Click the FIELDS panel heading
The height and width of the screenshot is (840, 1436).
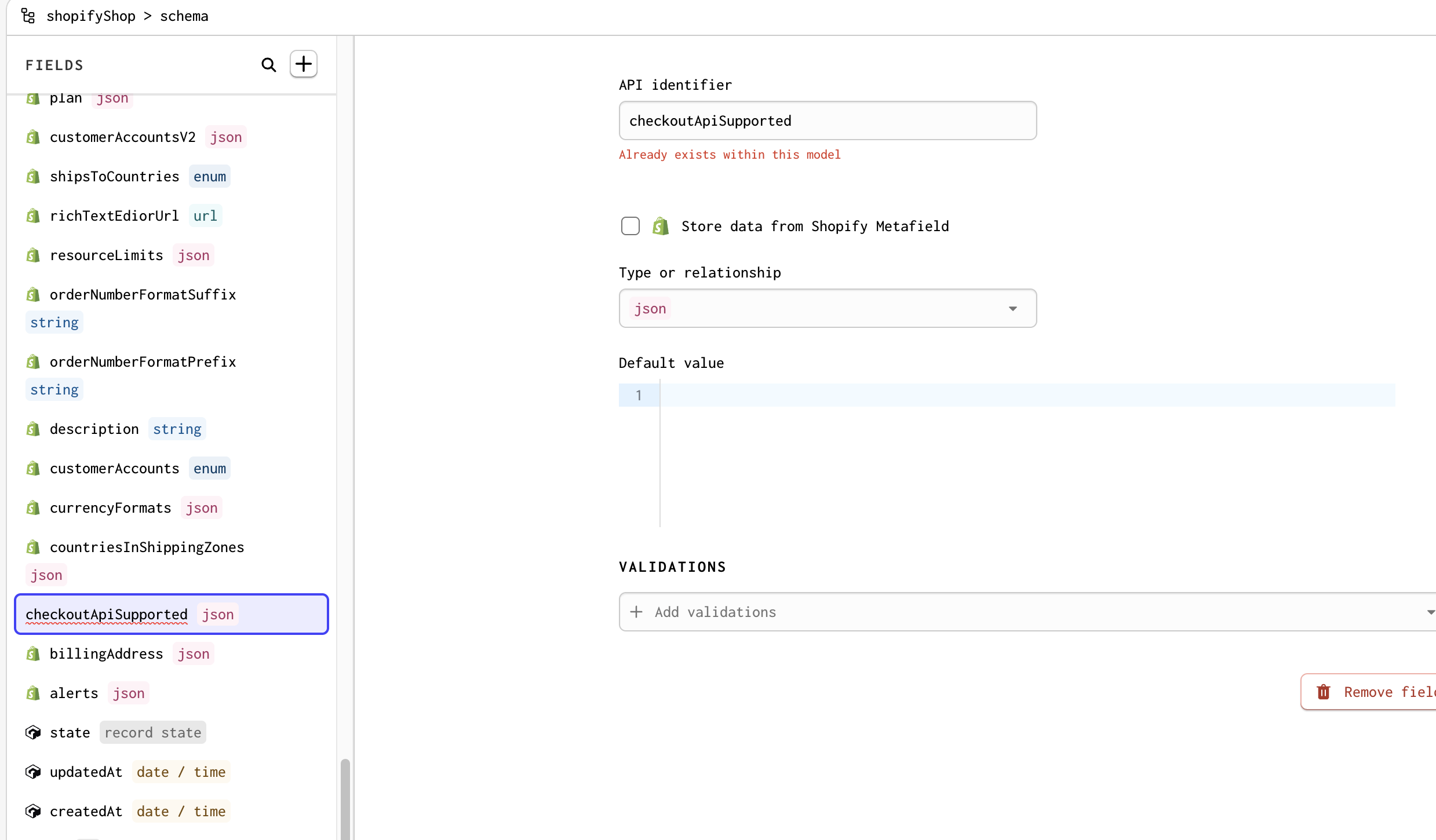click(x=54, y=65)
